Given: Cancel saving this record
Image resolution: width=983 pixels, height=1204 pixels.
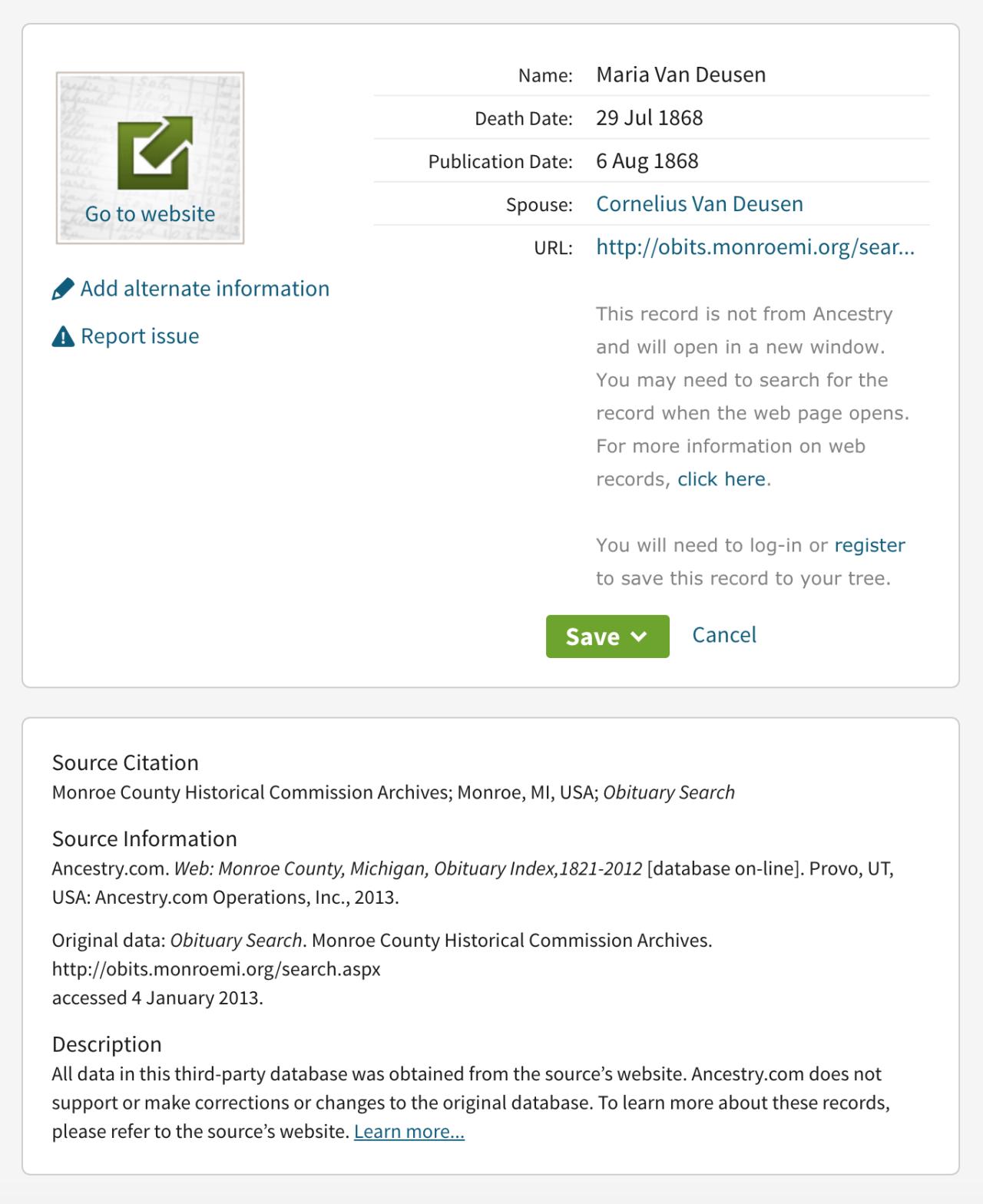Looking at the screenshot, I should tap(724, 635).
